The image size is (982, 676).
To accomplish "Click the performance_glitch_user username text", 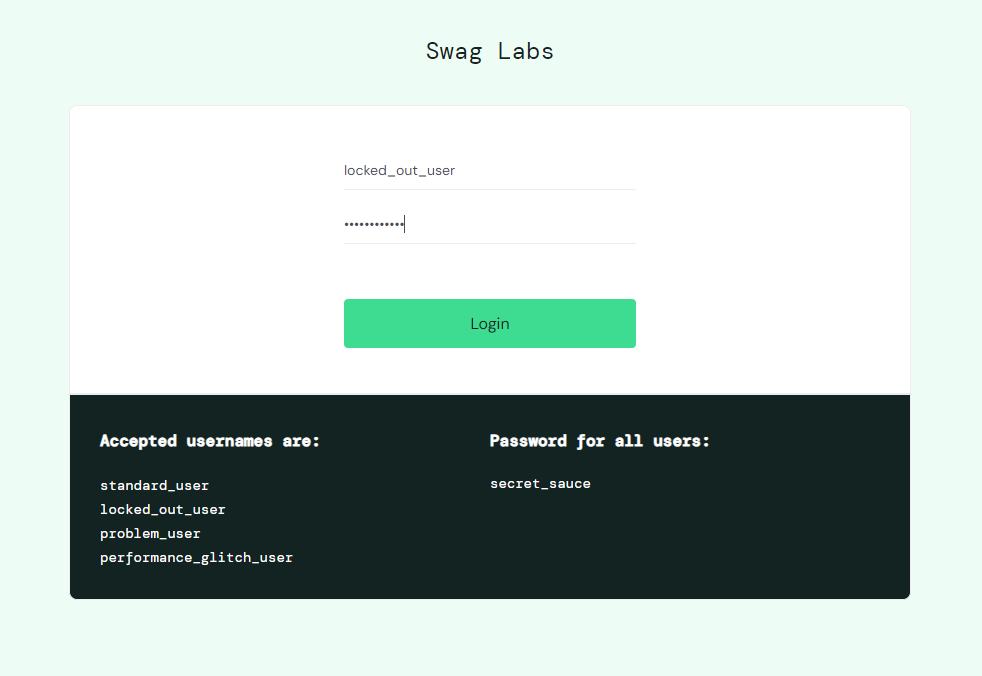I will (x=196, y=557).
